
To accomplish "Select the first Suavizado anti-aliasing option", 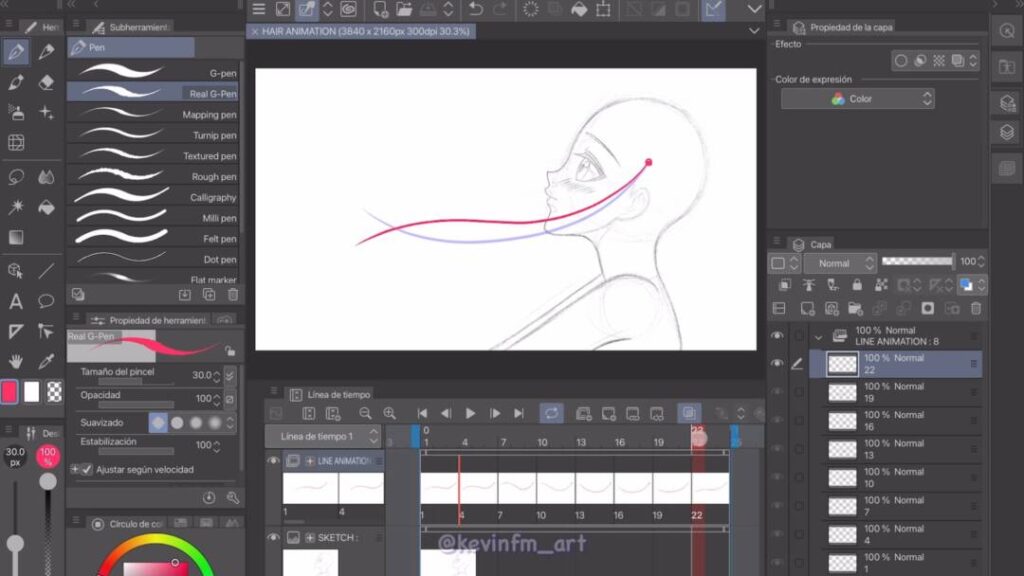I will click(x=158, y=423).
